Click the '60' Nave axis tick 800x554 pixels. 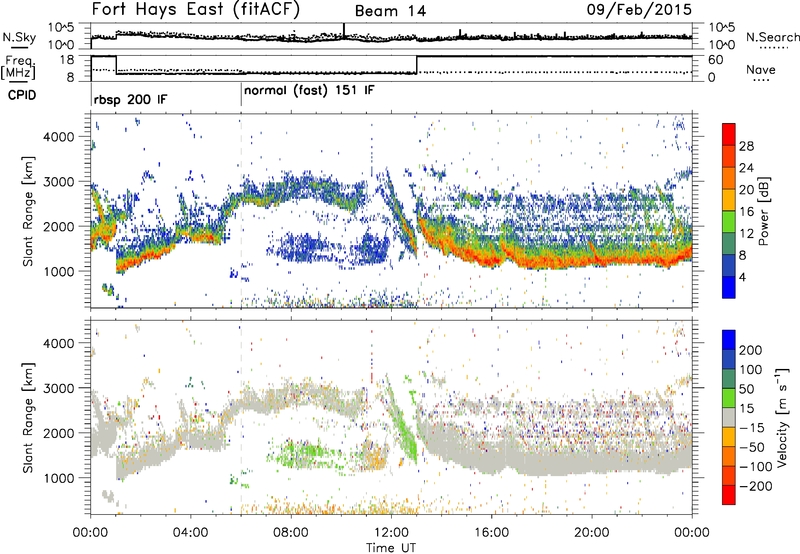(716, 60)
